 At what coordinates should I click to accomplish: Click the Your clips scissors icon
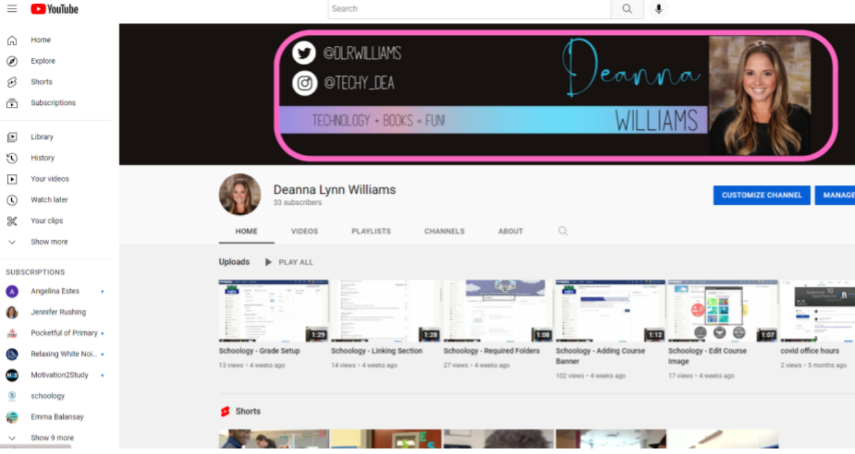pyautogui.click(x=12, y=221)
